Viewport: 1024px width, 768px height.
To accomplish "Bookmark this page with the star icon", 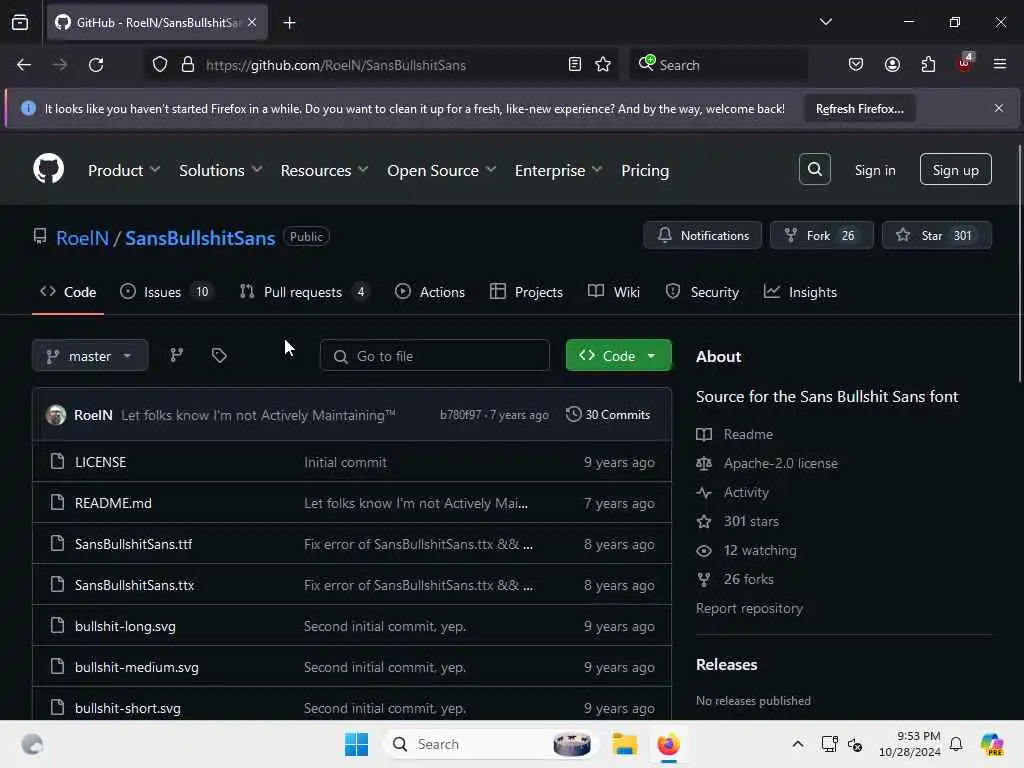I will point(603,65).
